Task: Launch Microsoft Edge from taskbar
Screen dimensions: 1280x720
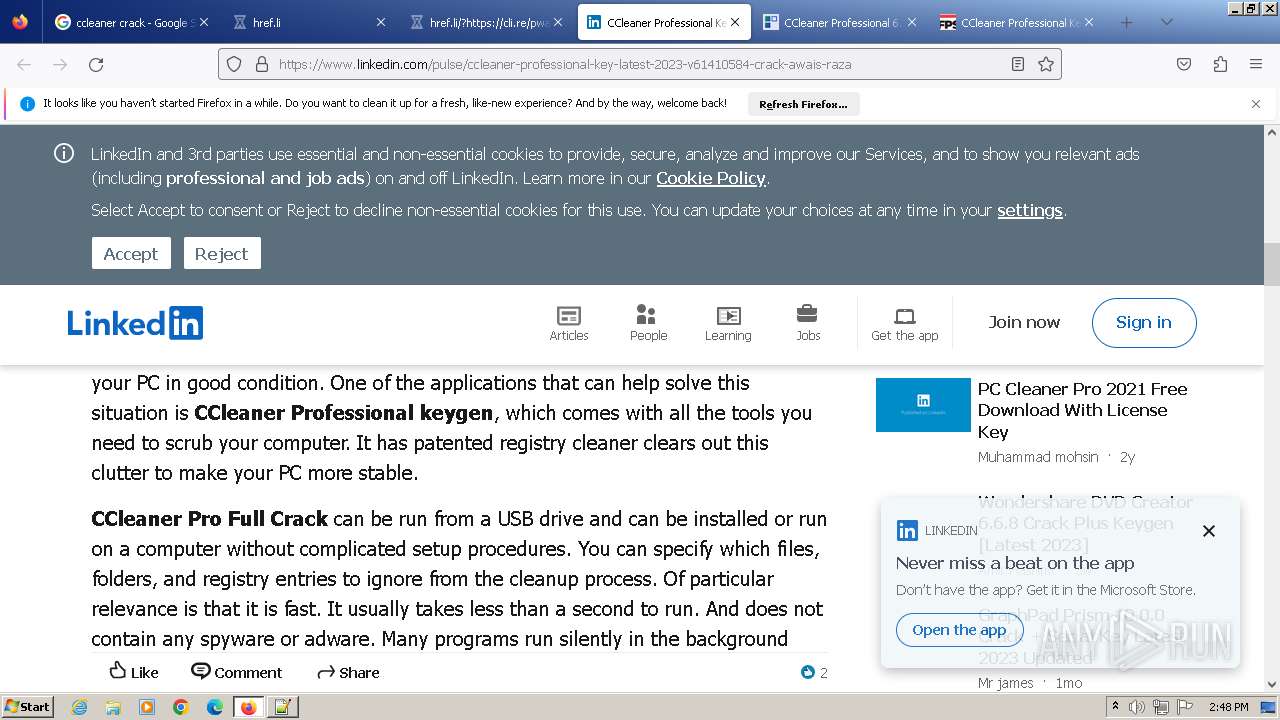Action: (x=214, y=707)
